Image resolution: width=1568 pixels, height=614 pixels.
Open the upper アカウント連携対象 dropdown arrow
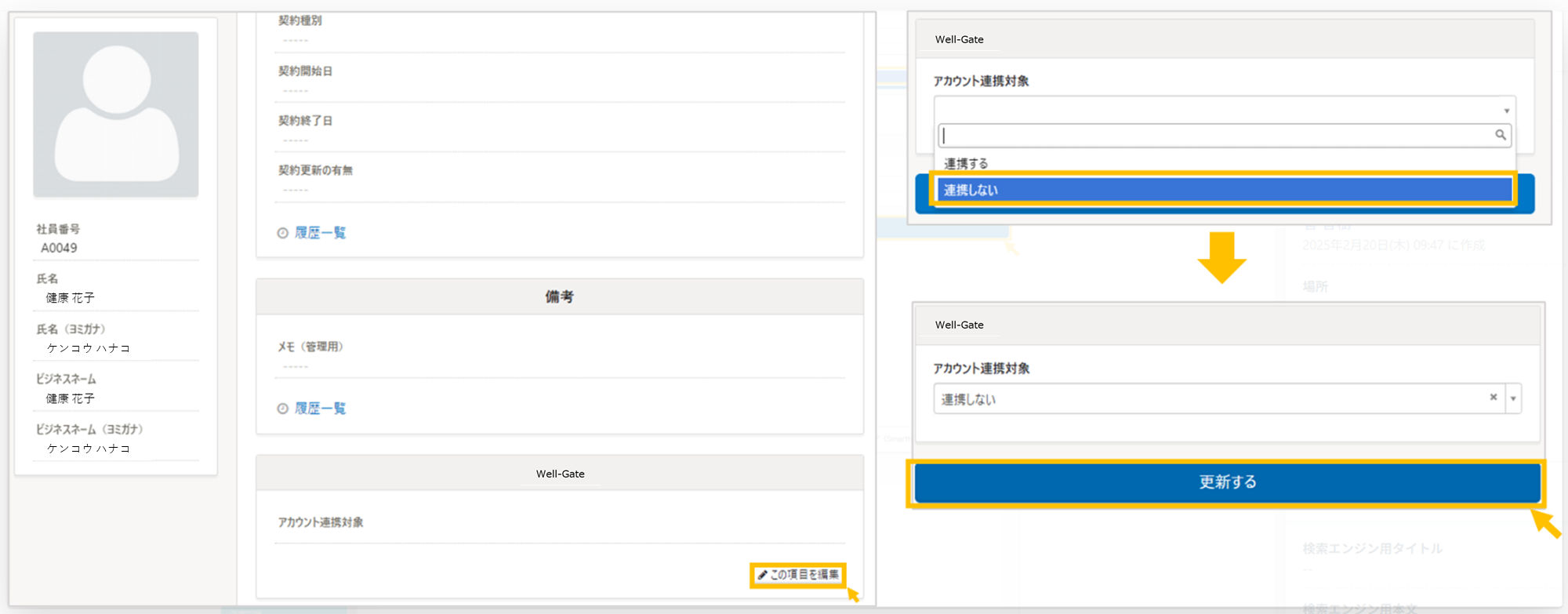tap(1506, 111)
